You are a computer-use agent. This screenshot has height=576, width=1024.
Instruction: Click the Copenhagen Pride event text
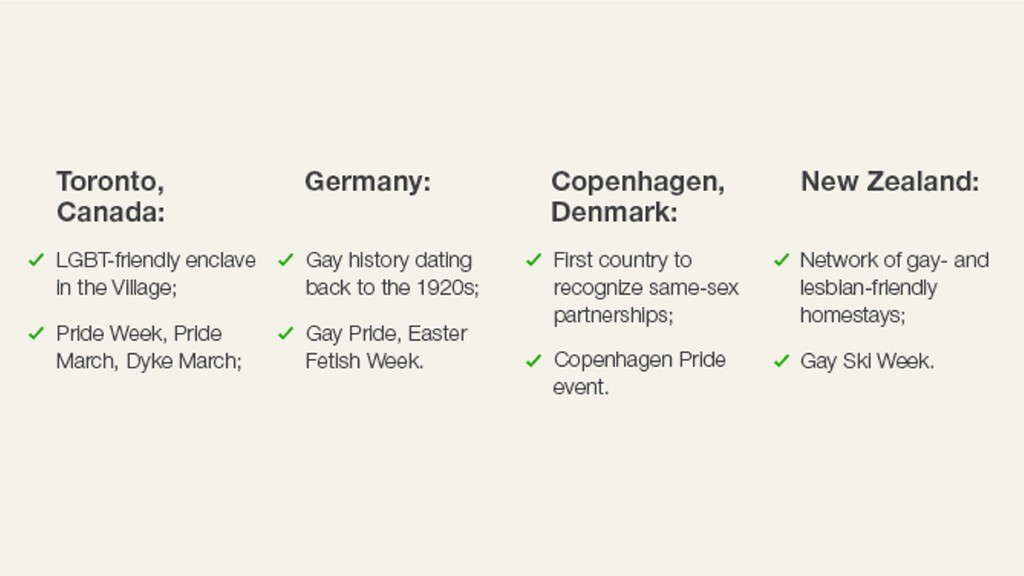[x=639, y=373]
